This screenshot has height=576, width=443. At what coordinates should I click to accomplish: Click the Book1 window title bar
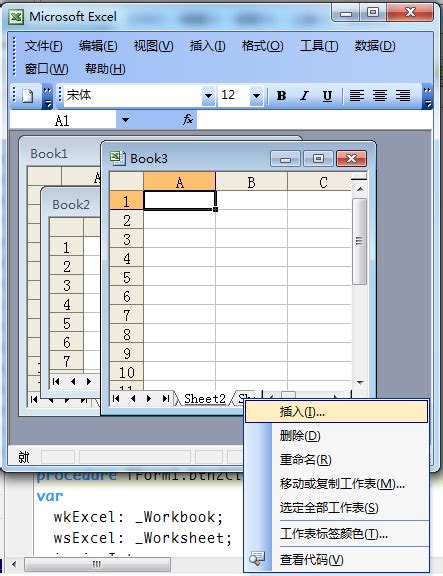(61, 153)
